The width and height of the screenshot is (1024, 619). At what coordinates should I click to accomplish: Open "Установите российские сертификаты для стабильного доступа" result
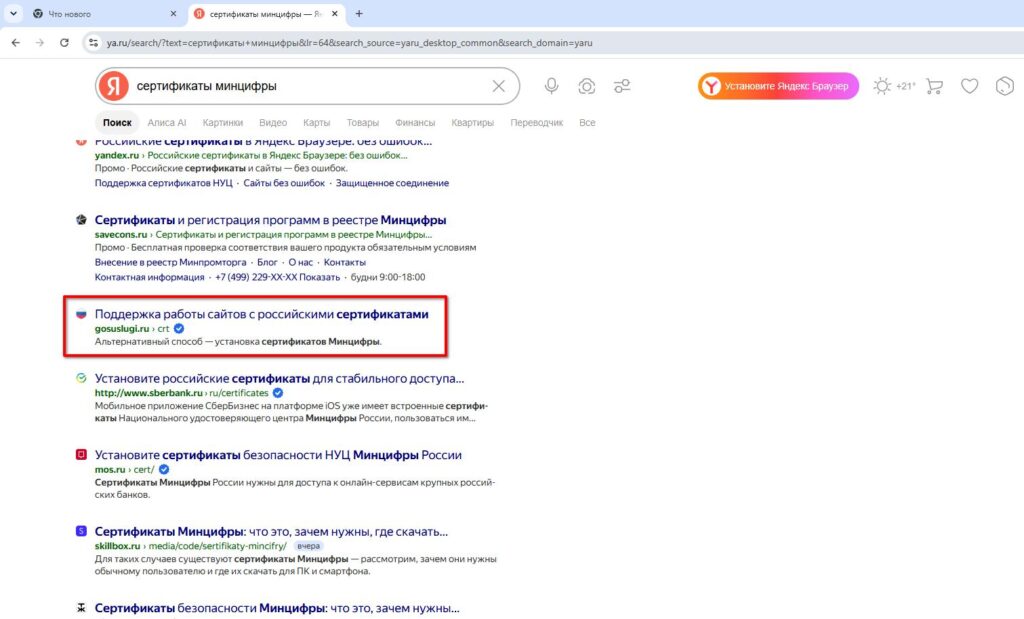[280, 379]
